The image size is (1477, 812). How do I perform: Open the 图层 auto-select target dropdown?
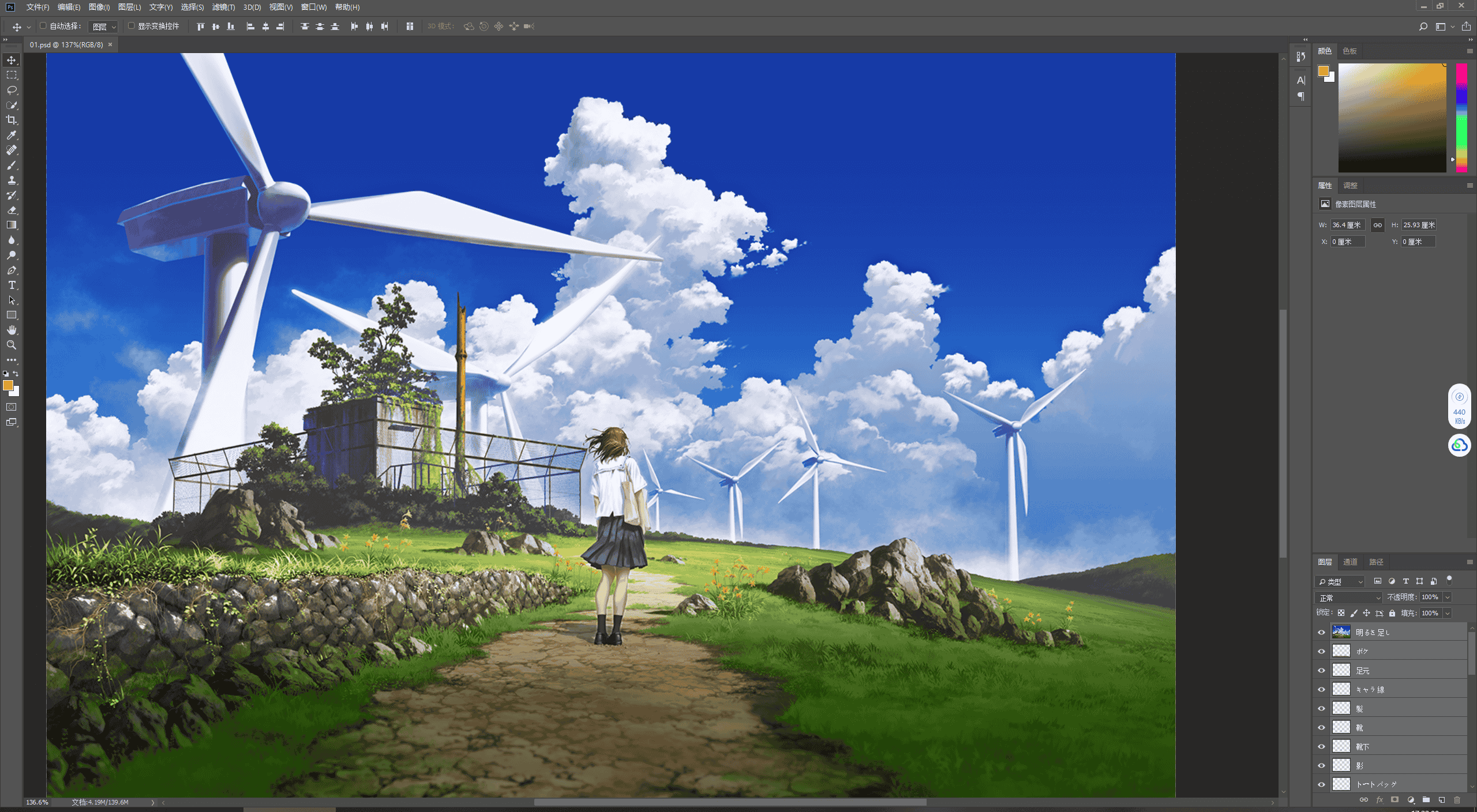pos(104,27)
